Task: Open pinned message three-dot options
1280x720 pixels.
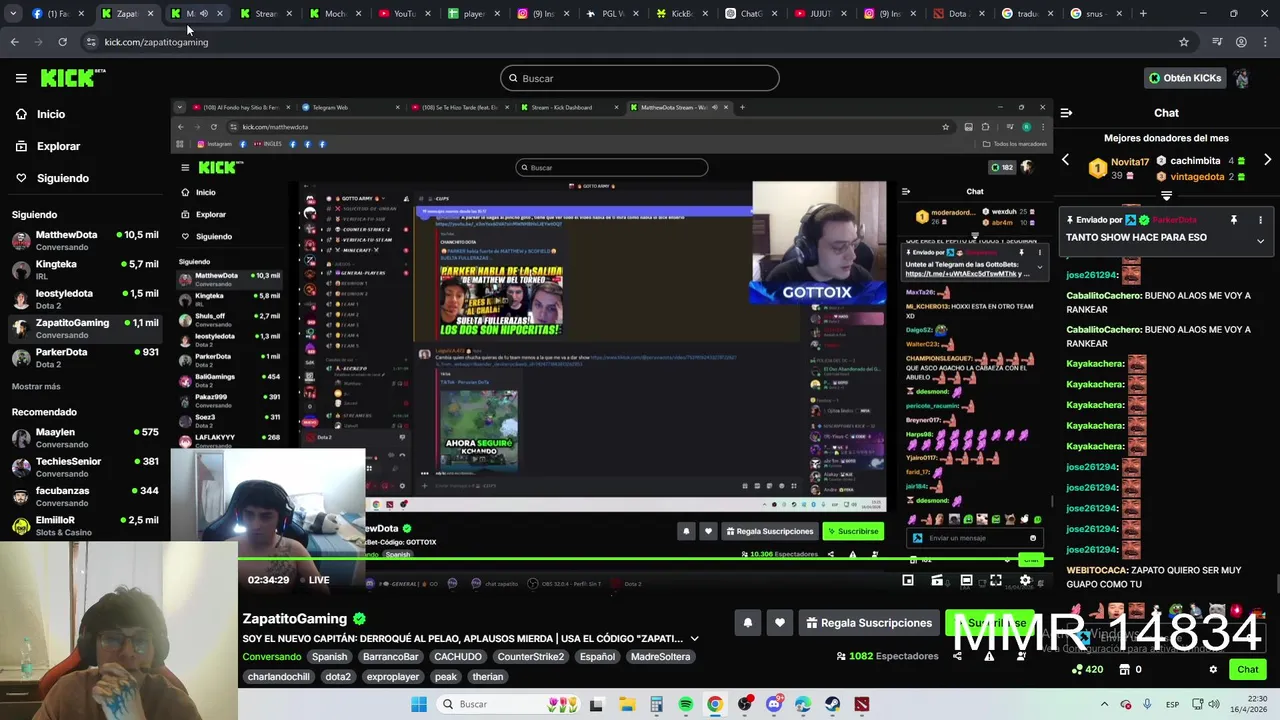Action: point(1260,220)
